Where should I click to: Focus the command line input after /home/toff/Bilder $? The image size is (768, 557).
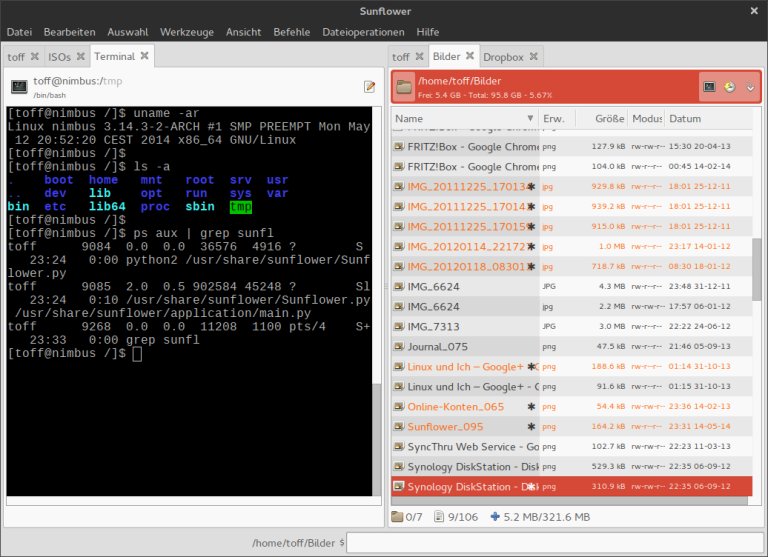tap(556, 543)
